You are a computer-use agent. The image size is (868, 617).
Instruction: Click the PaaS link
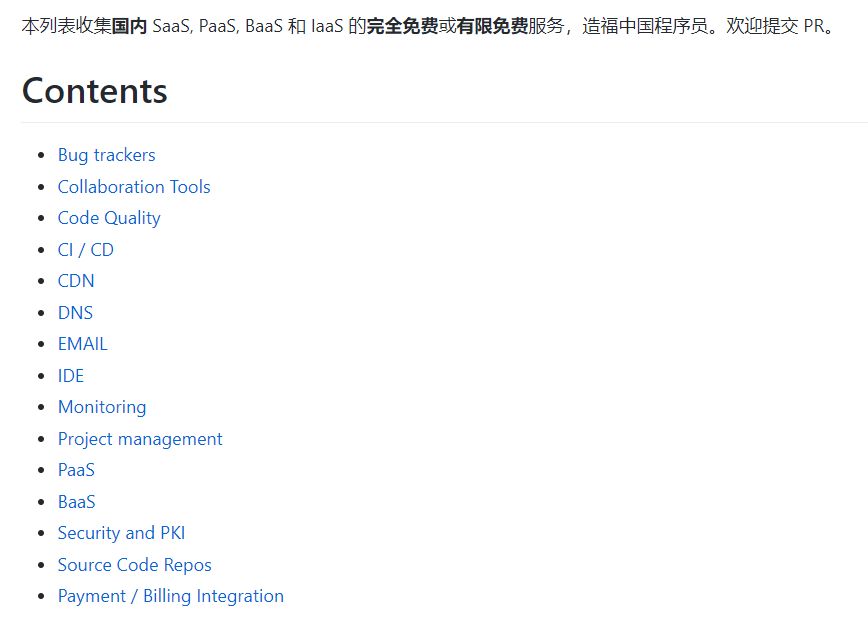point(76,470)
